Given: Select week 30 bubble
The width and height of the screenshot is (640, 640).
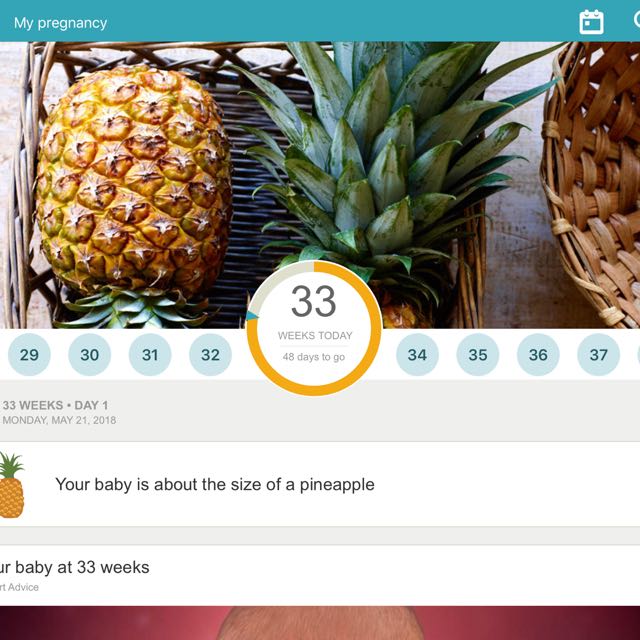Looking at the screenshot, I should pos(89,355).
